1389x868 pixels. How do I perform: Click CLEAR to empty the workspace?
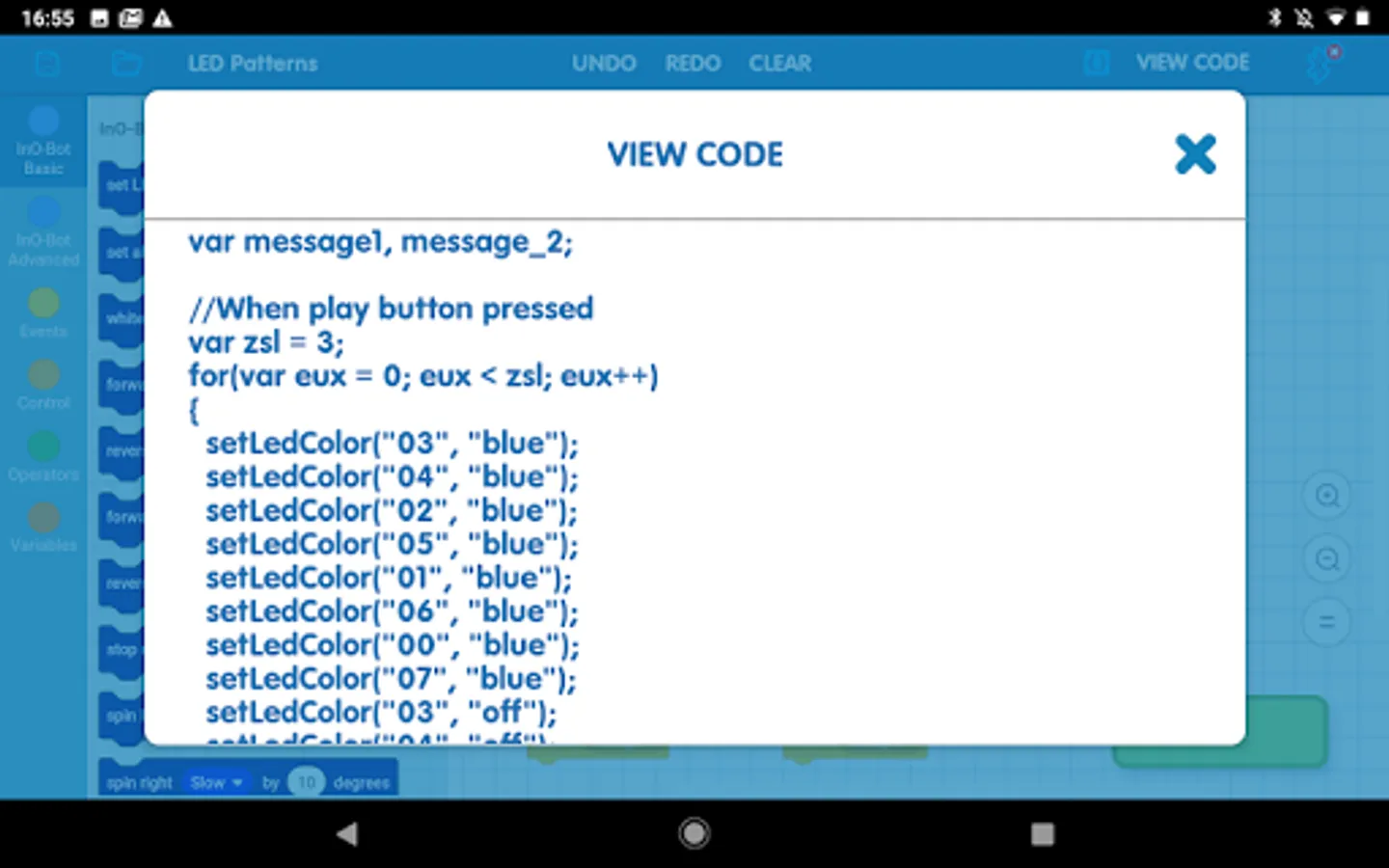(x=779, y=63)
